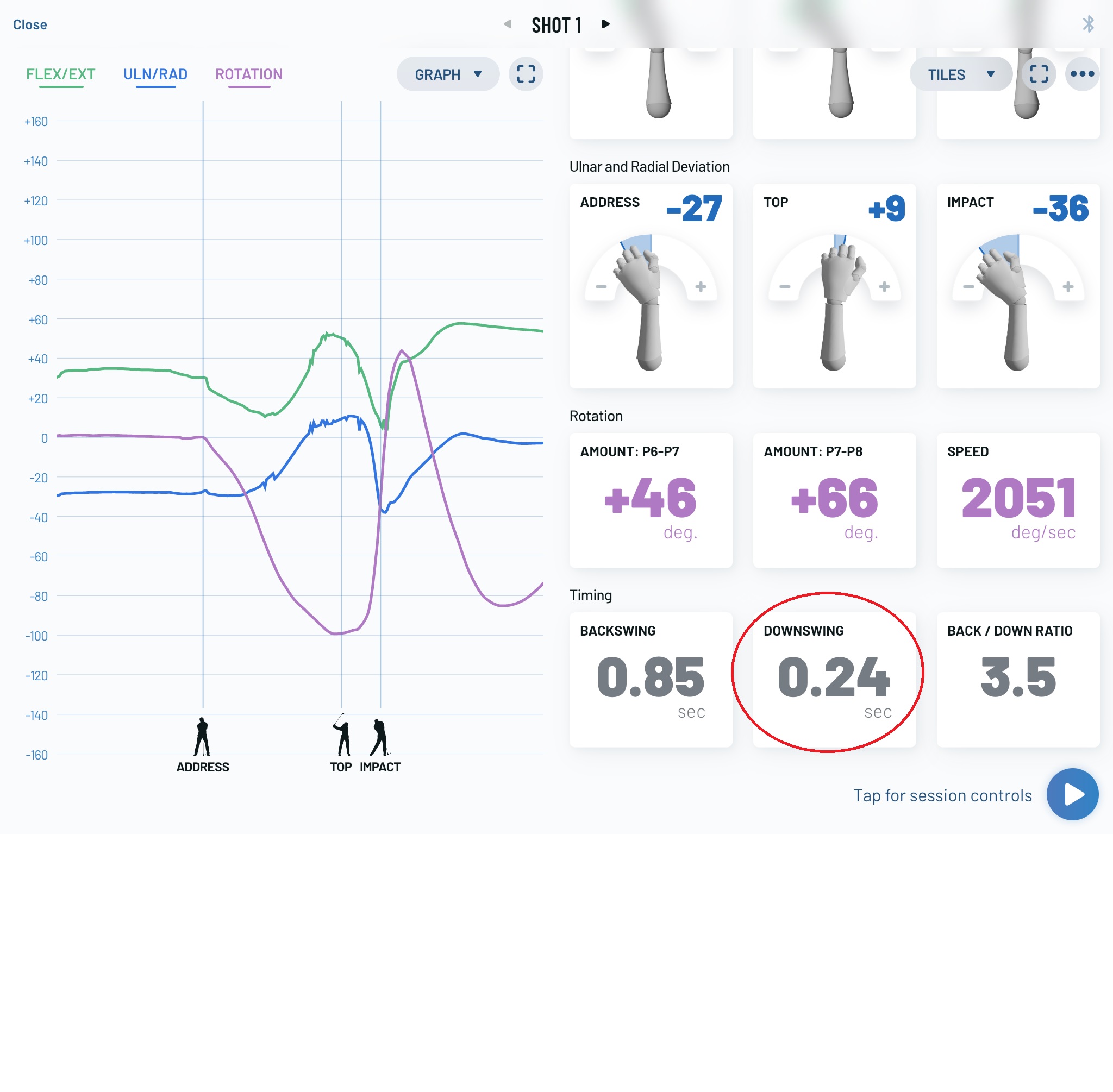Image resolution: width=1113 pixels, height=1092 pixels.
Task: Click Close in the top left
Action: pos(30,24)
